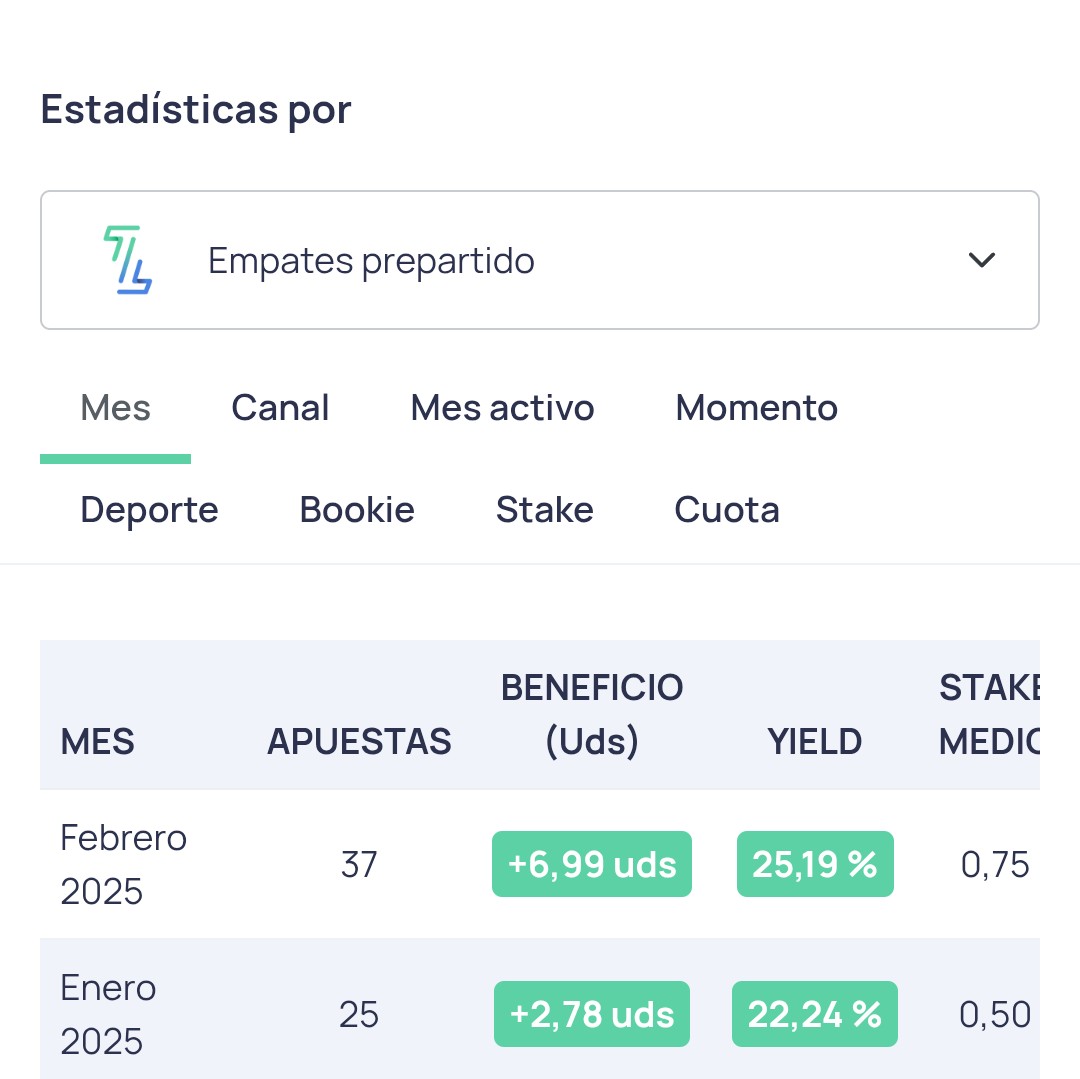Image resolution: width=1080 pixels, height=1079 pixels.
Task: Select the Deporte tab
Action: click(x=149, y=510)
